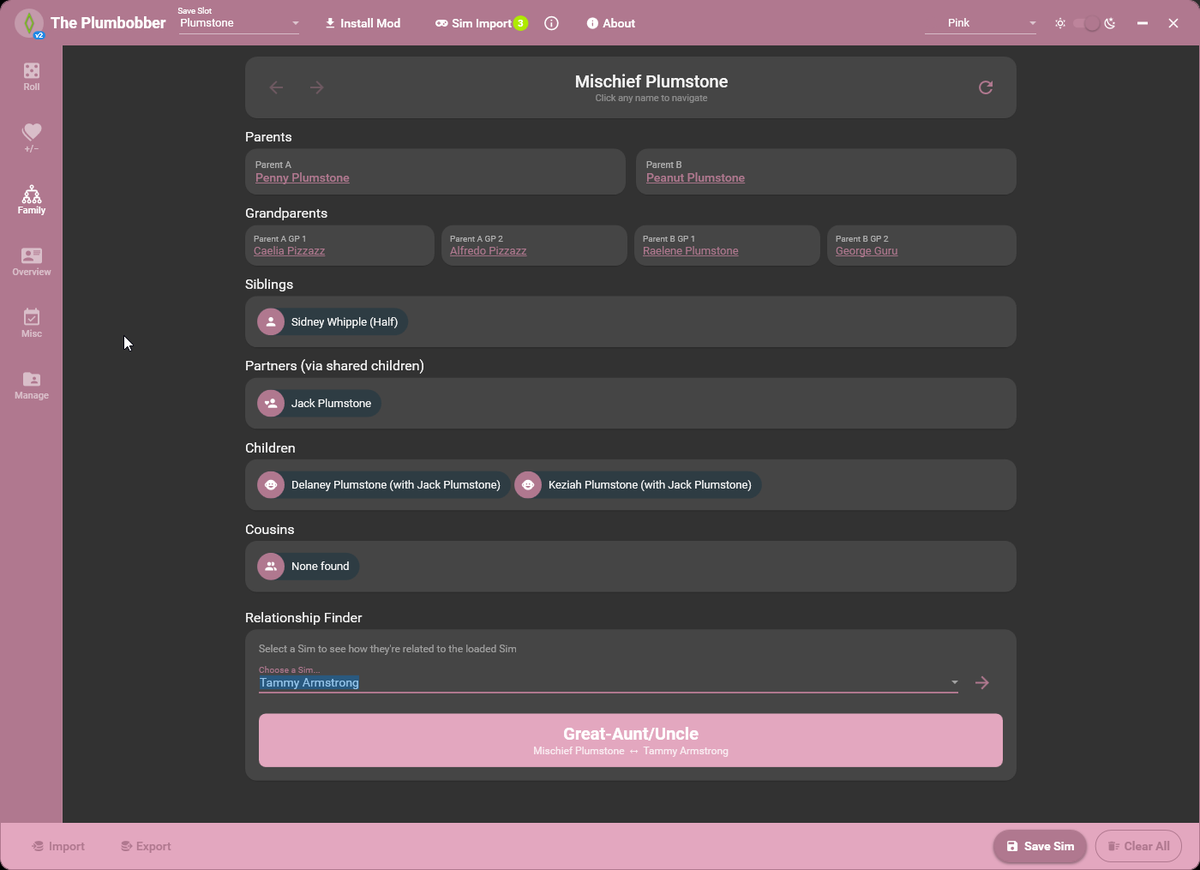
Task: Toggle the light/dark mode switch
Action: coord(1085,23)
